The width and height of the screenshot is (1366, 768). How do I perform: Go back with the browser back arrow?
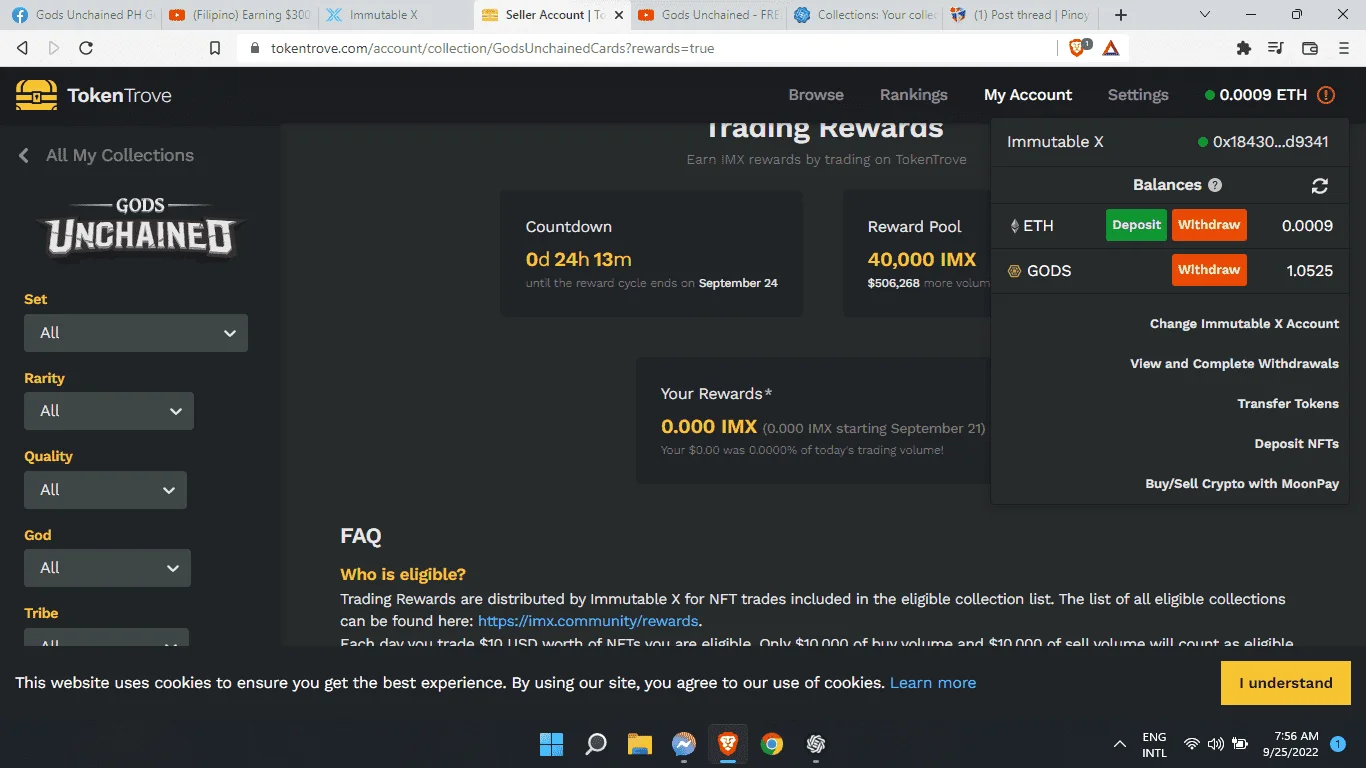coord(23,48)
